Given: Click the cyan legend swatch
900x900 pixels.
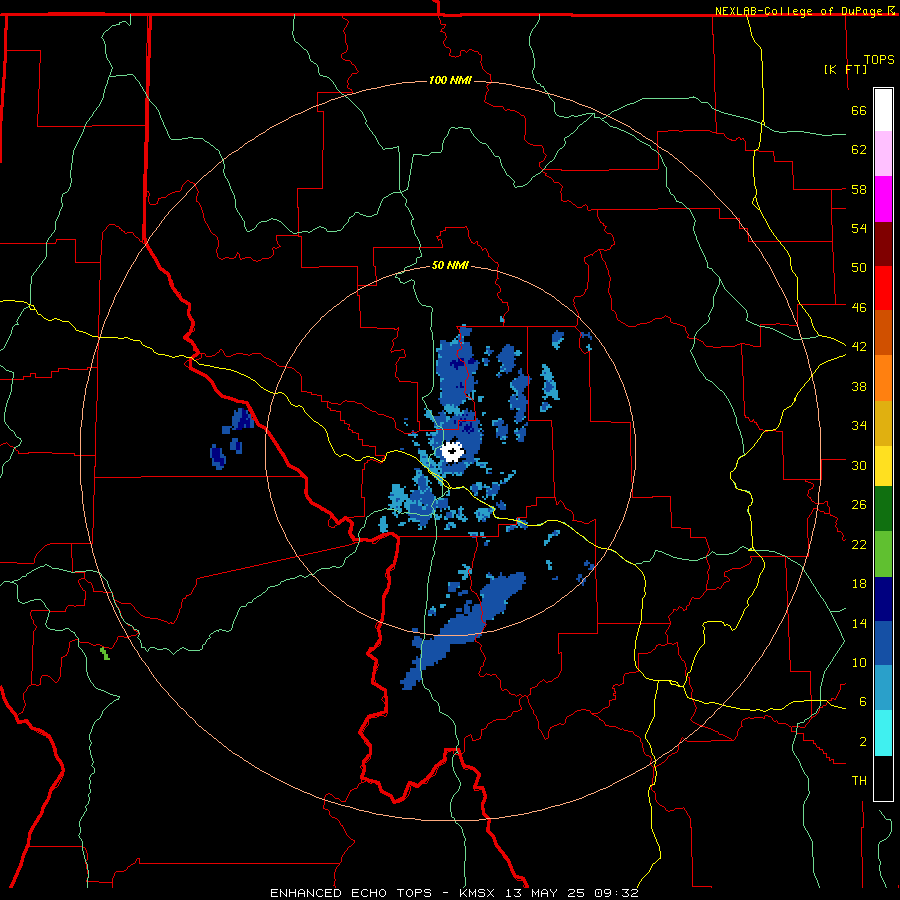Looking at the screenshot, I should pyautogui.click(x=883, y=733).
